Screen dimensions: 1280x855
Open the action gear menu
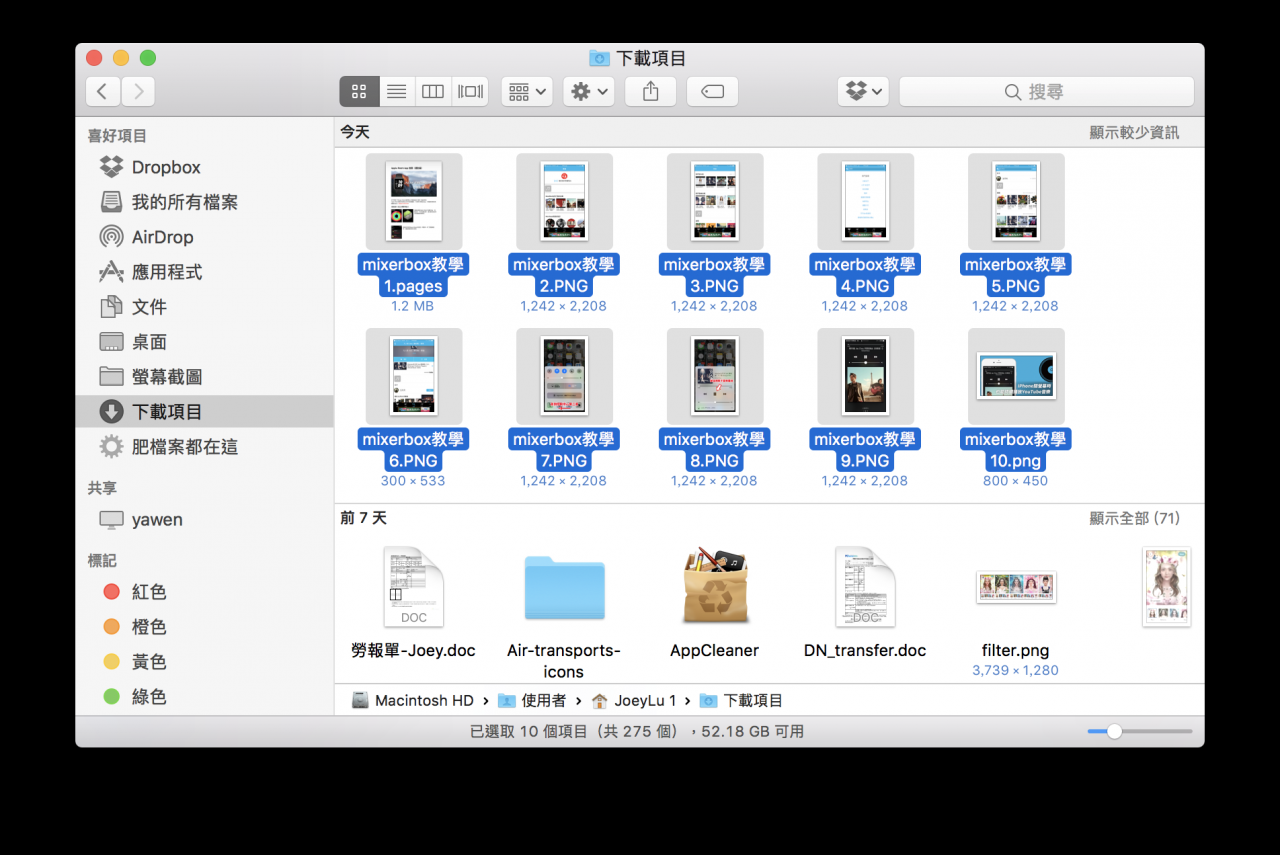point(588,91)
